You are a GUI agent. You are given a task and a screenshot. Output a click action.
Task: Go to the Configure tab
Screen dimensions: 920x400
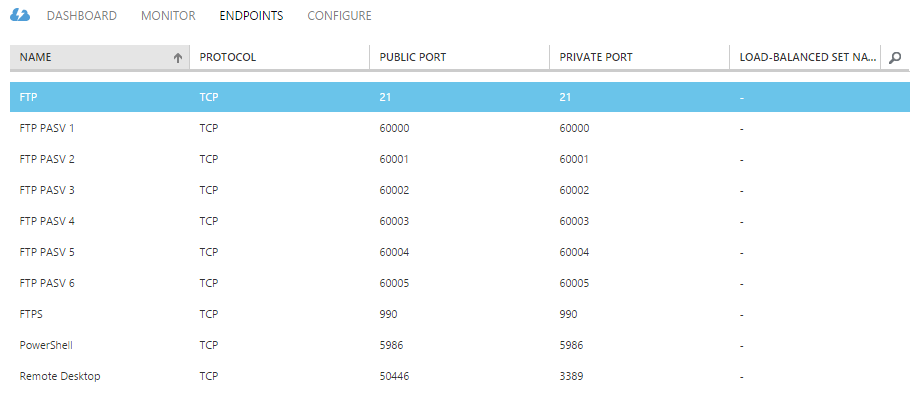(x=339, y=16)
